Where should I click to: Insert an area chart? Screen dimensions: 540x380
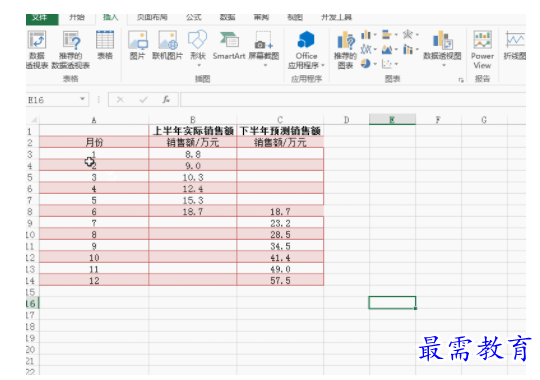click(x=387, y=49)
